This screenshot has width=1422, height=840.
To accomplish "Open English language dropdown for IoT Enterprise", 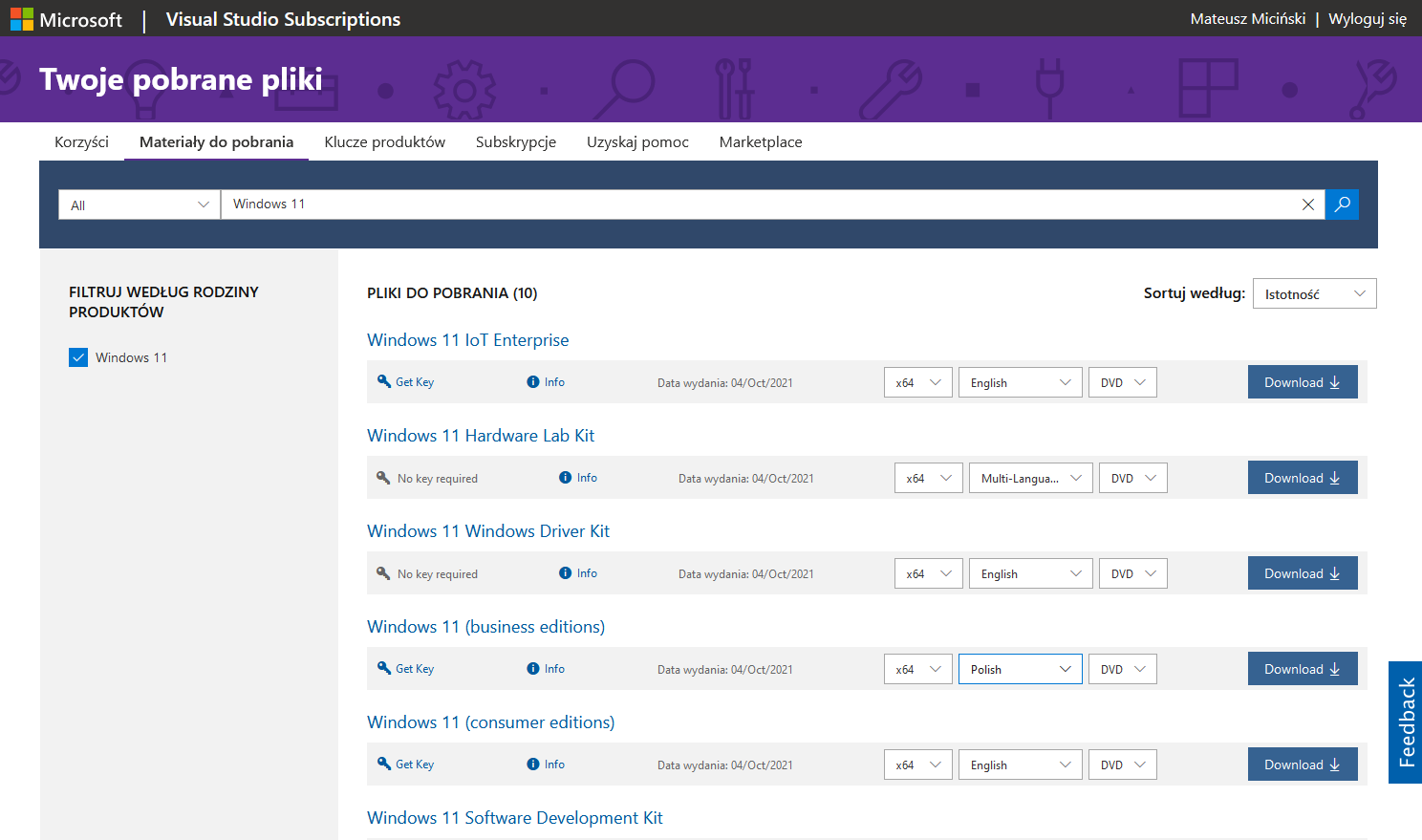I will click(x=1021, y=382).
